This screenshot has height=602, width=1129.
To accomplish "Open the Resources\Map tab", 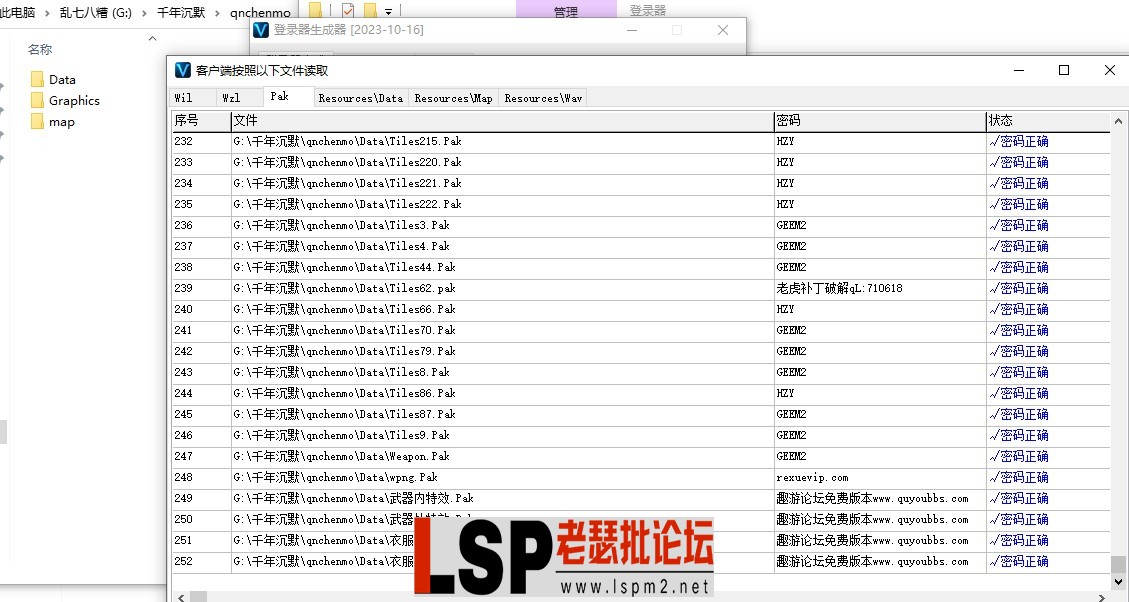I will (x=453, y=98).
